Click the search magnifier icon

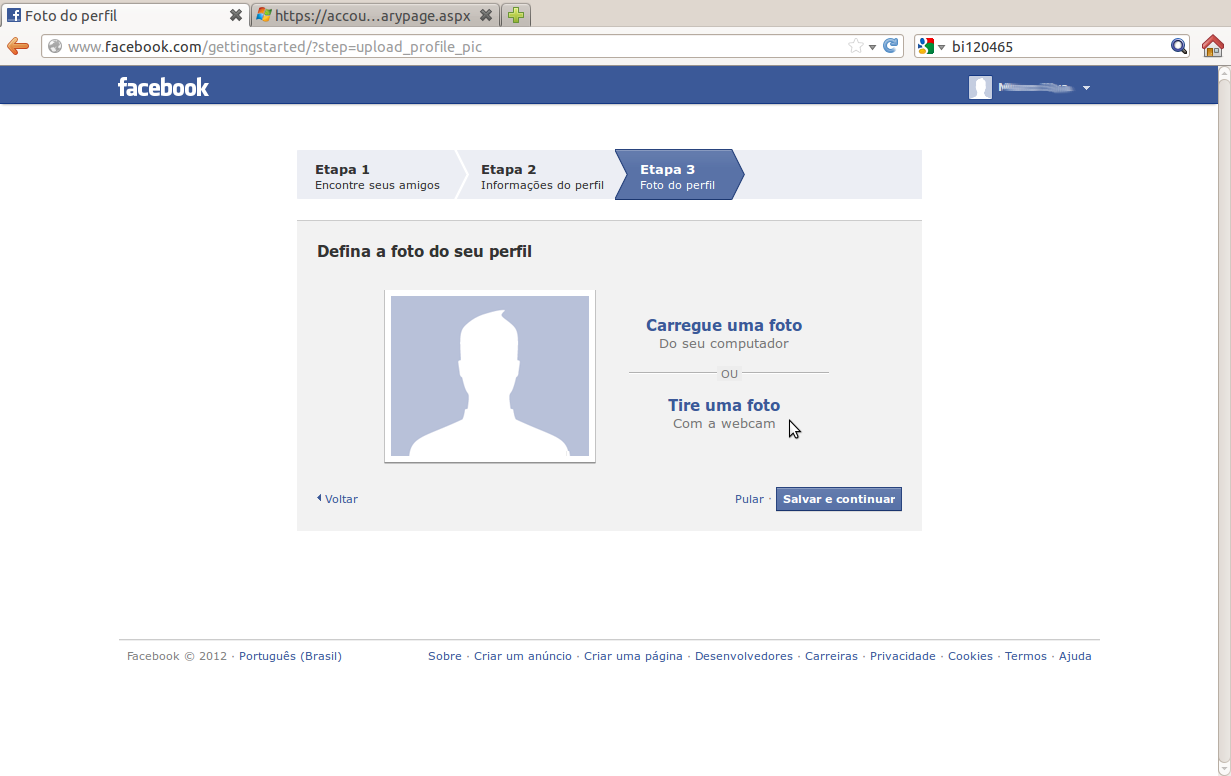click(x=1179, y=46)
